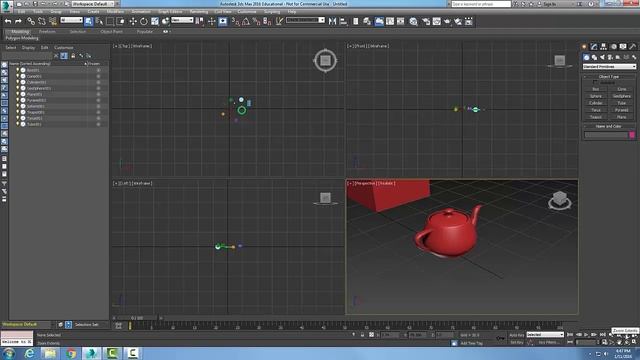Click the object name input field
This screenshot has width=640, height=360.
pos(606,135)
